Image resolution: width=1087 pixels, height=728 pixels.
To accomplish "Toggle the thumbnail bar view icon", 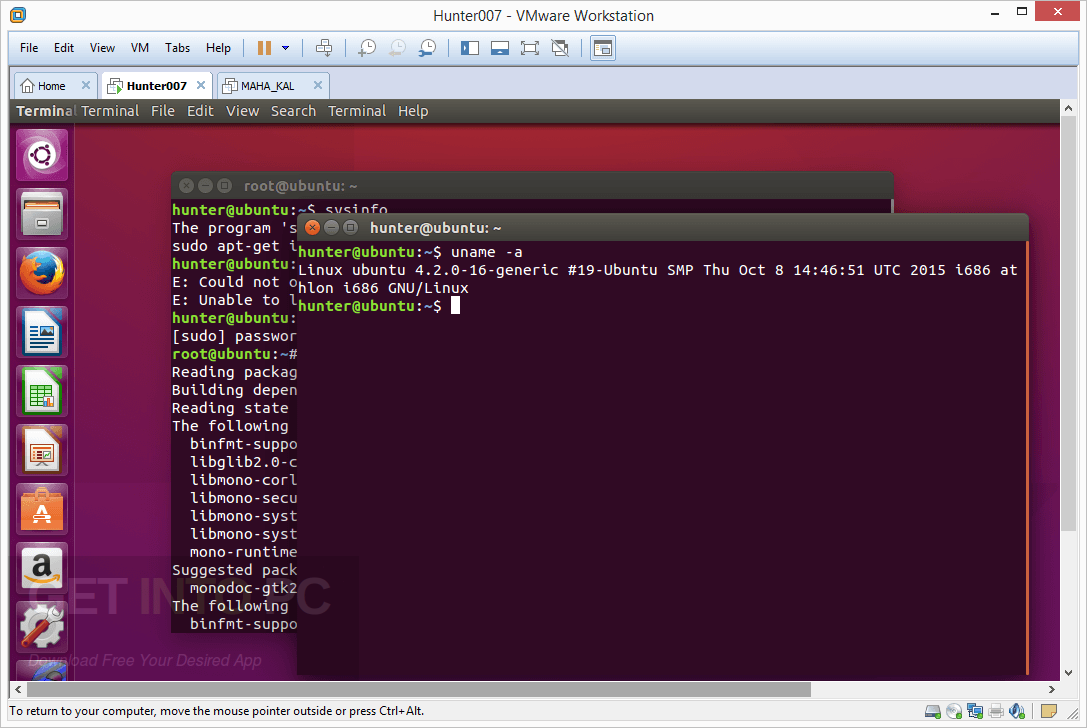I will pos(500,48).
